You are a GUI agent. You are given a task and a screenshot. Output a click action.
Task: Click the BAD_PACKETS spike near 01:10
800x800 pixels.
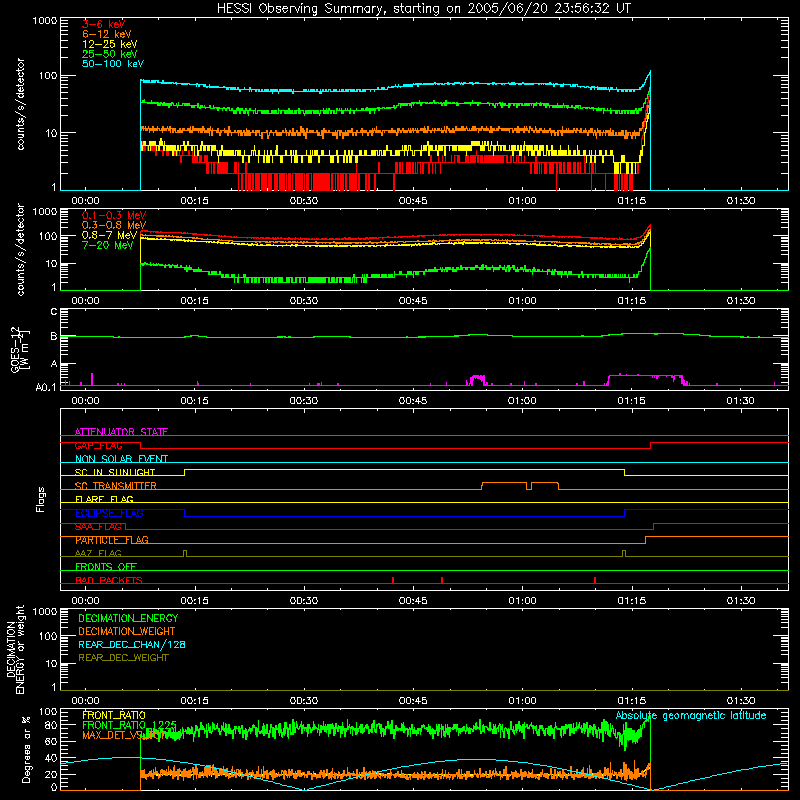(595, 580)
